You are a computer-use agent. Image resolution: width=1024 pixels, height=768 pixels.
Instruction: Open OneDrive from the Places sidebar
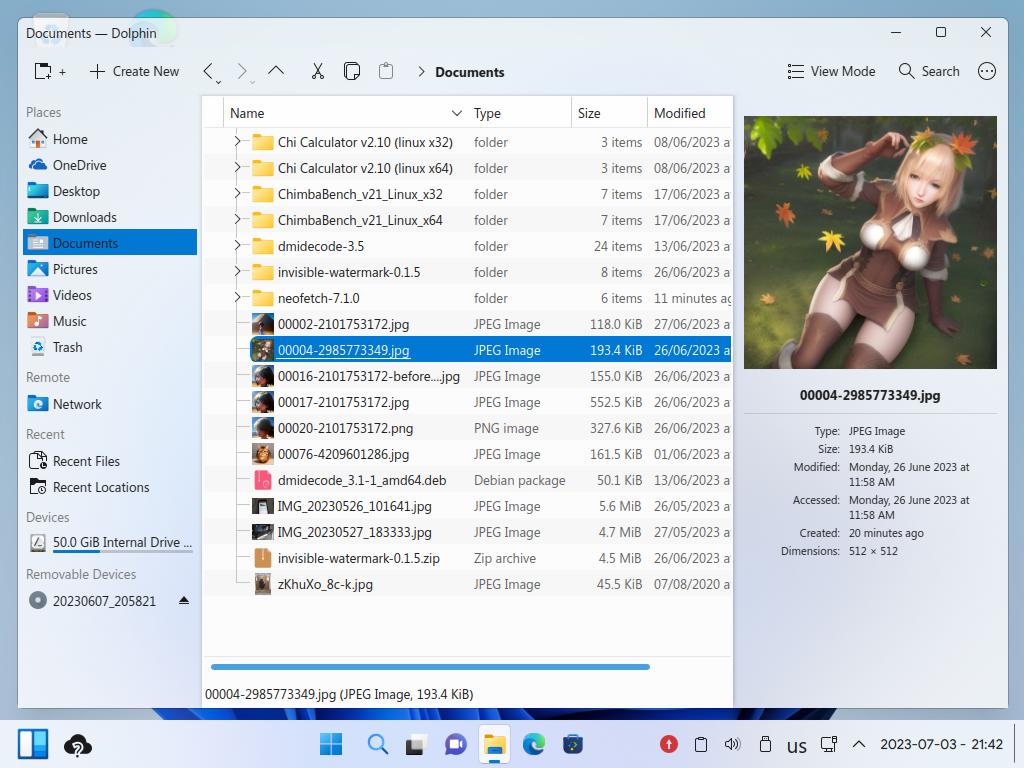tap(79, 165)
